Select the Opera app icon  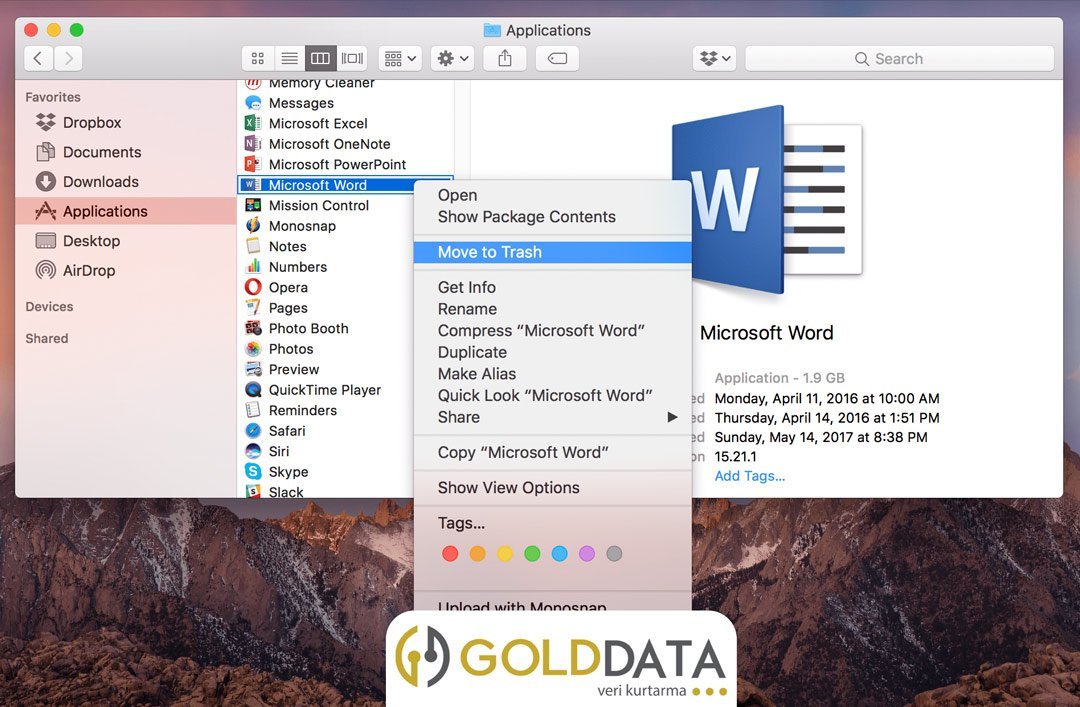click(253, 287)
